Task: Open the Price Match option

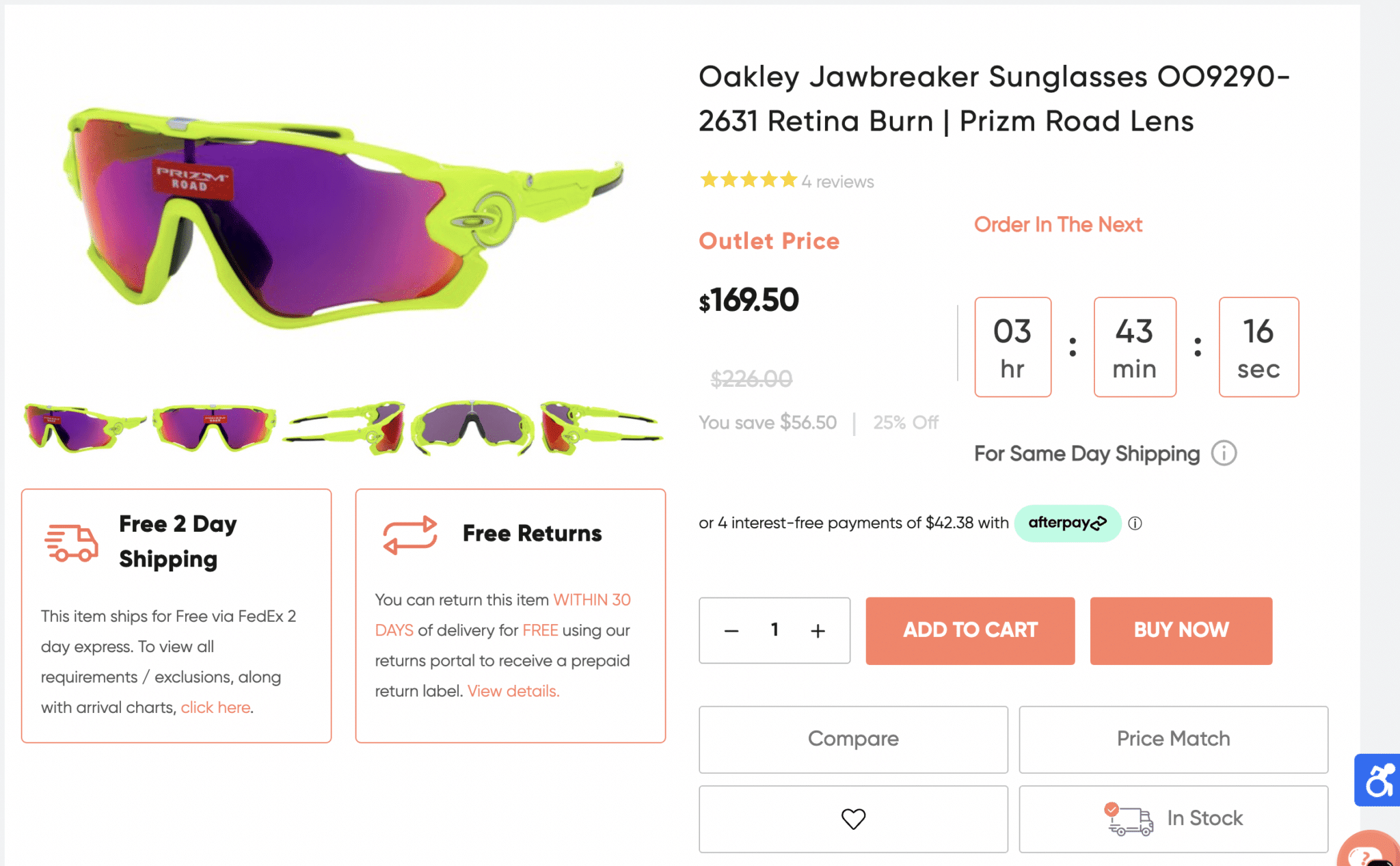Action: coord(1173,739)
